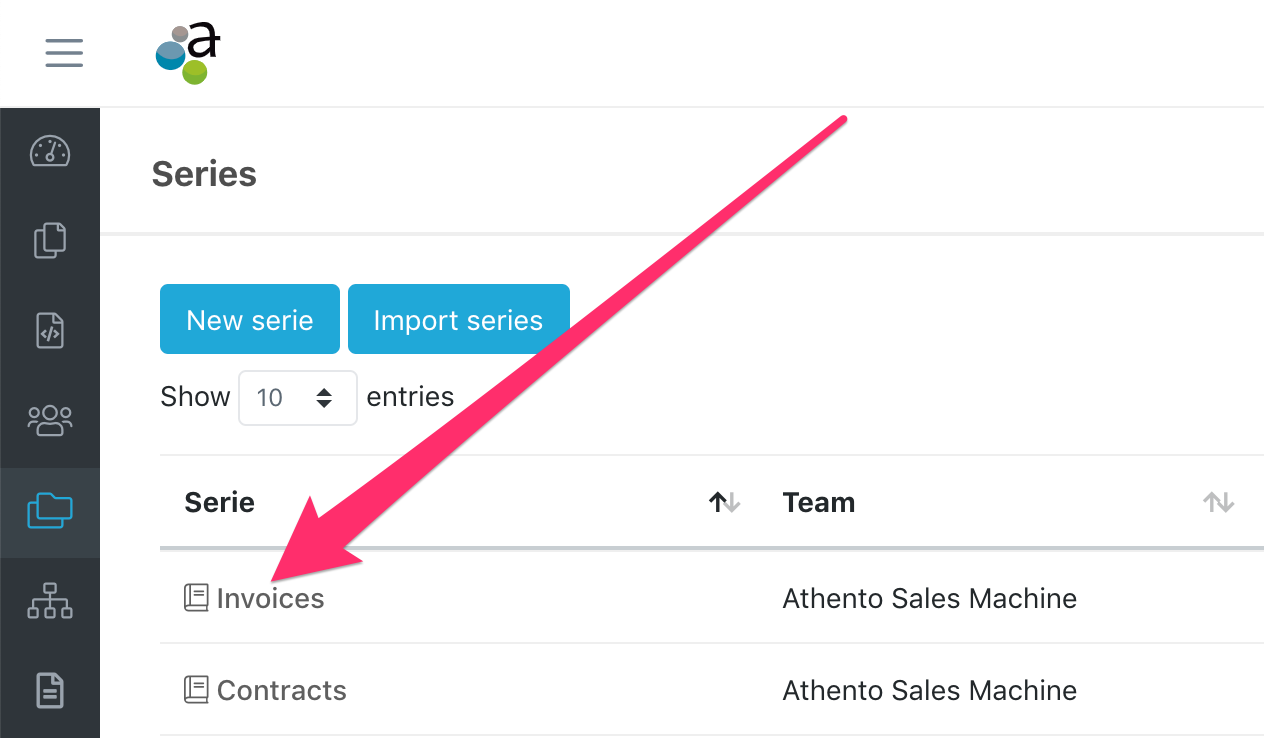Select the Contracts row team cell

[x=929, y=691]
